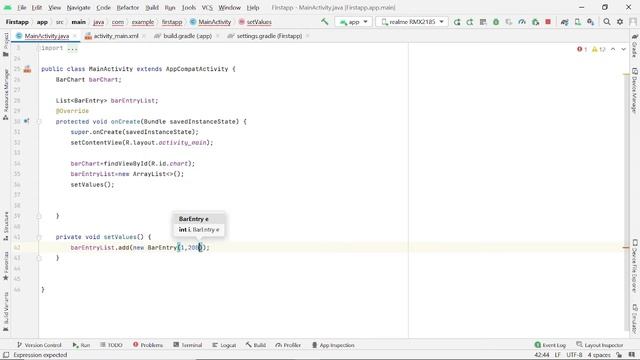
Task: Open the Project tool window
Action: [6, 44]
